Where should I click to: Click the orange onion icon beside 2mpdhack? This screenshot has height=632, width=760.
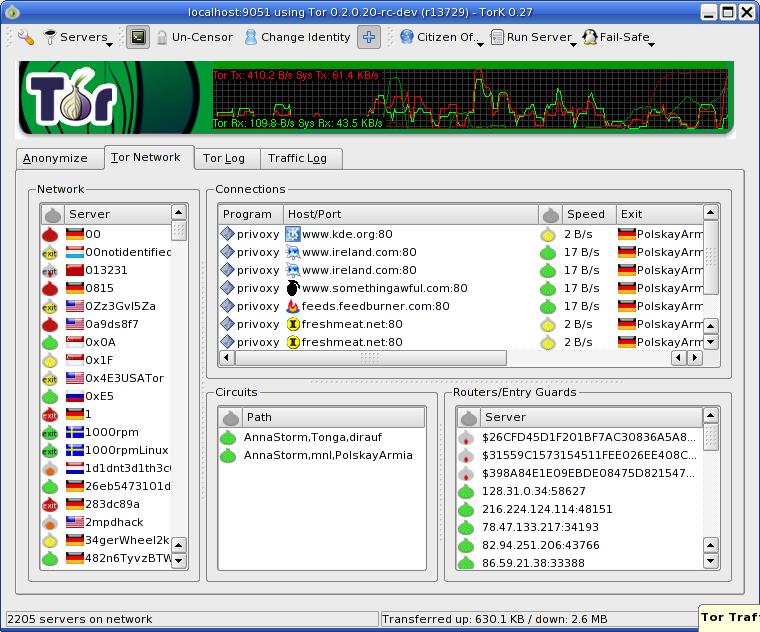point(50,522)
